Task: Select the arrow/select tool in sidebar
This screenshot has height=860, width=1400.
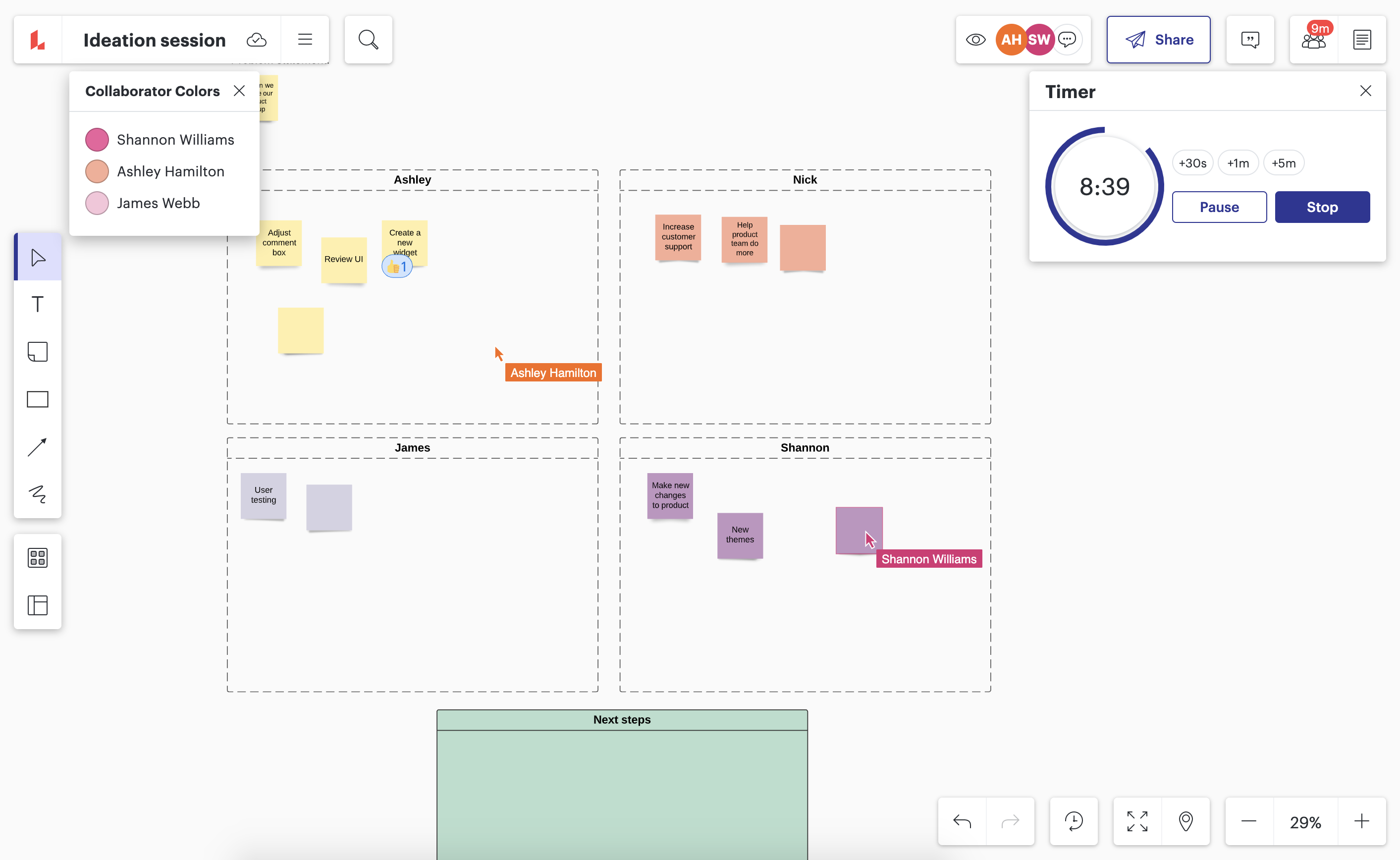Action: tap(38, 257)
